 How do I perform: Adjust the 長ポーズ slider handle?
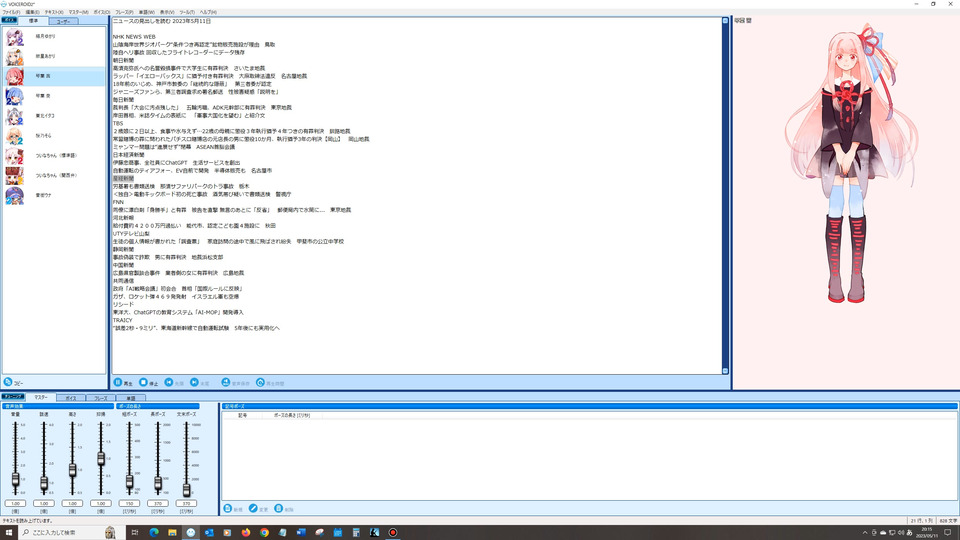158,484
